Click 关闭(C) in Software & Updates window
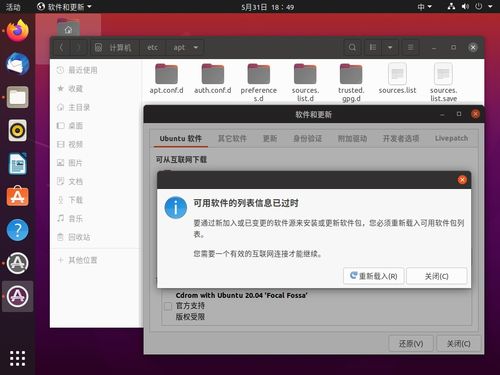 click(x=459, y=343)
